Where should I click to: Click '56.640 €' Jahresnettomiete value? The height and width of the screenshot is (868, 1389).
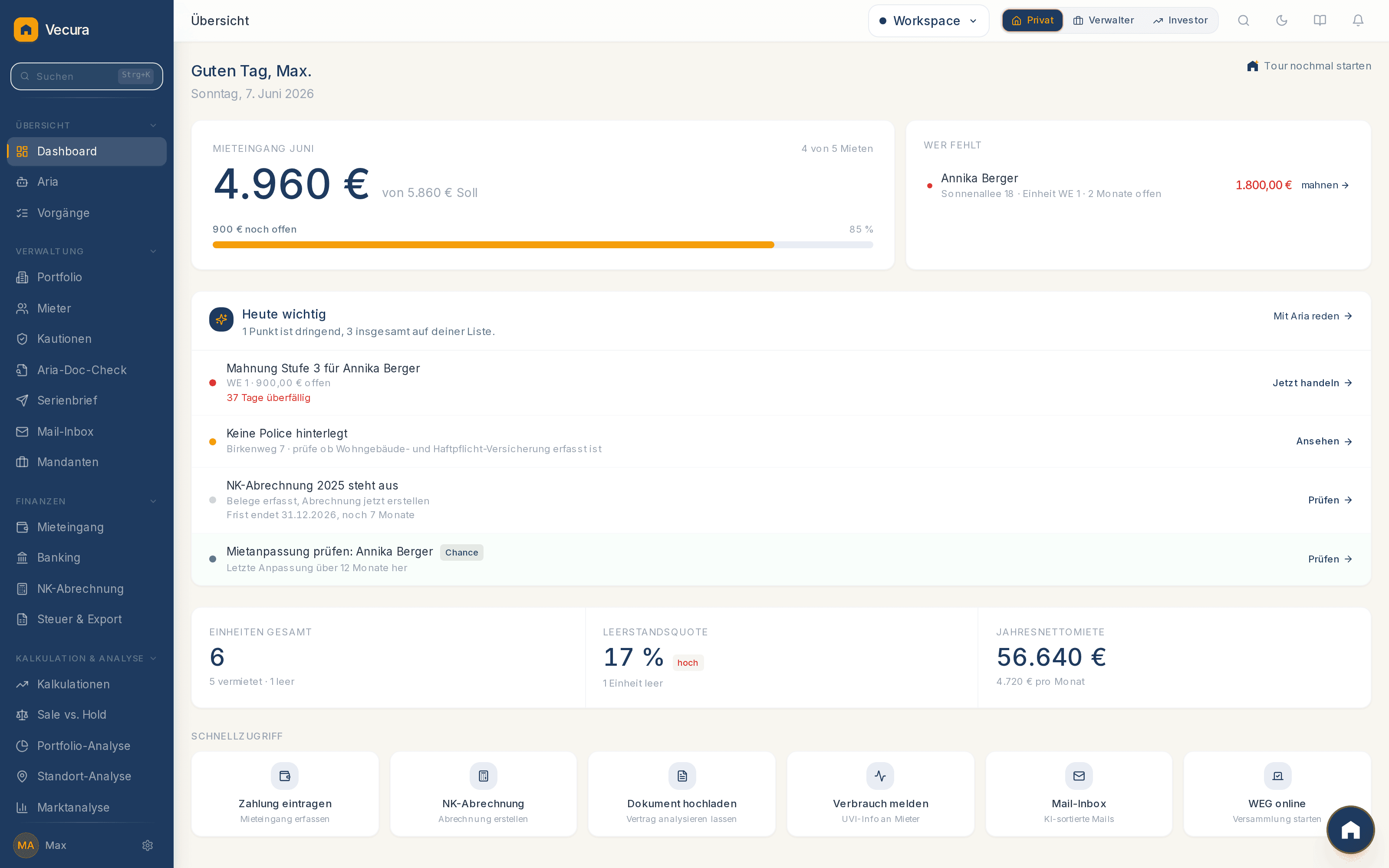1051,657
